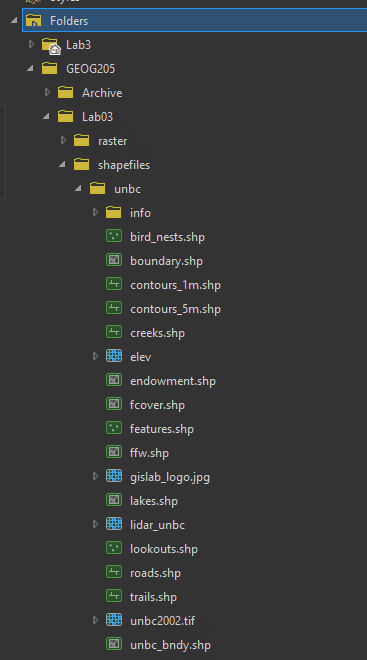The height and width of the screenshot is (660, 367).
Task: Click the raster grid icon beside elev
Action: point(114,356)
